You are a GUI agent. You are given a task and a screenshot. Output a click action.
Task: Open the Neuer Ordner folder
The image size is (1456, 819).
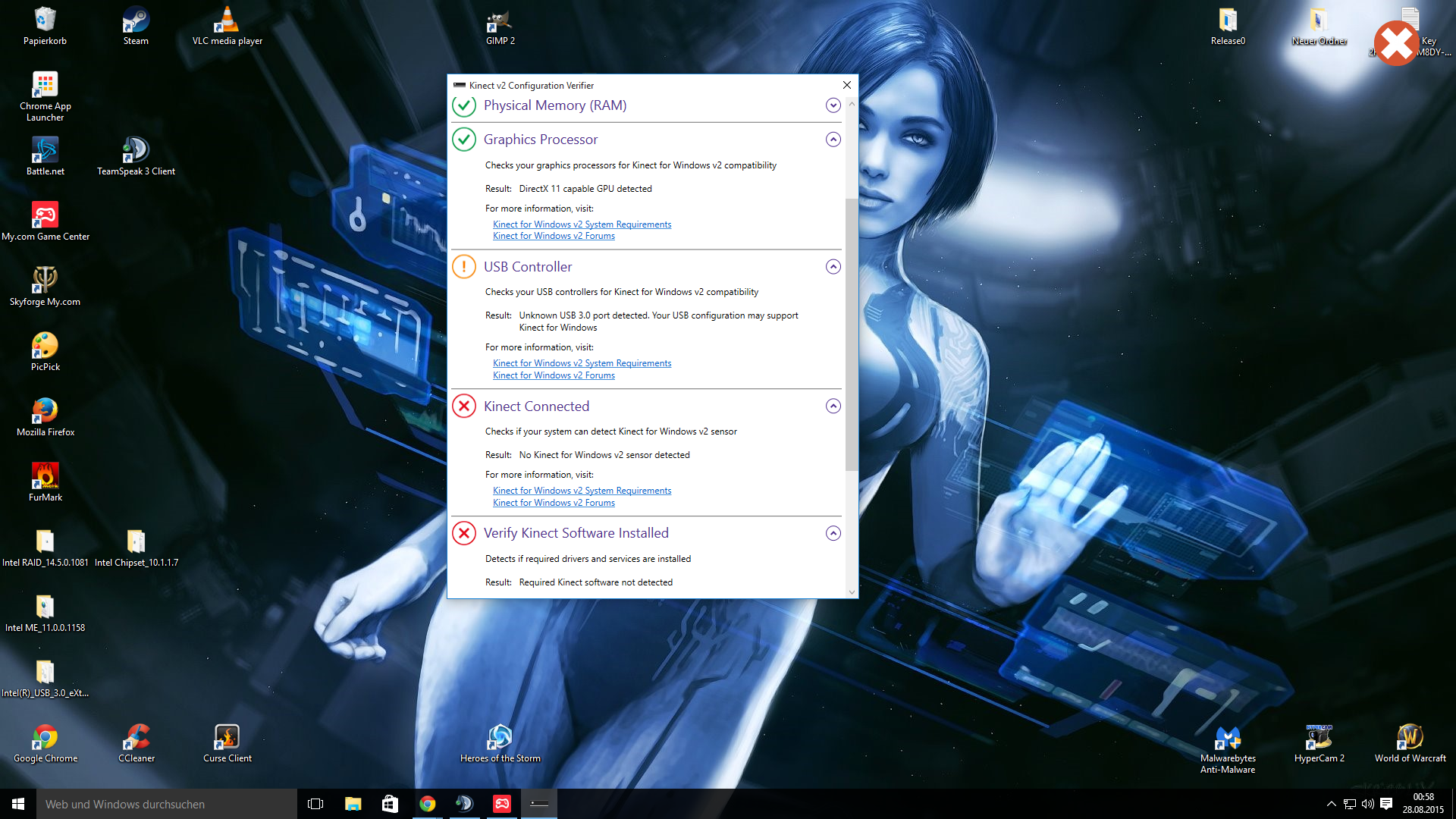click(1319, 26)
